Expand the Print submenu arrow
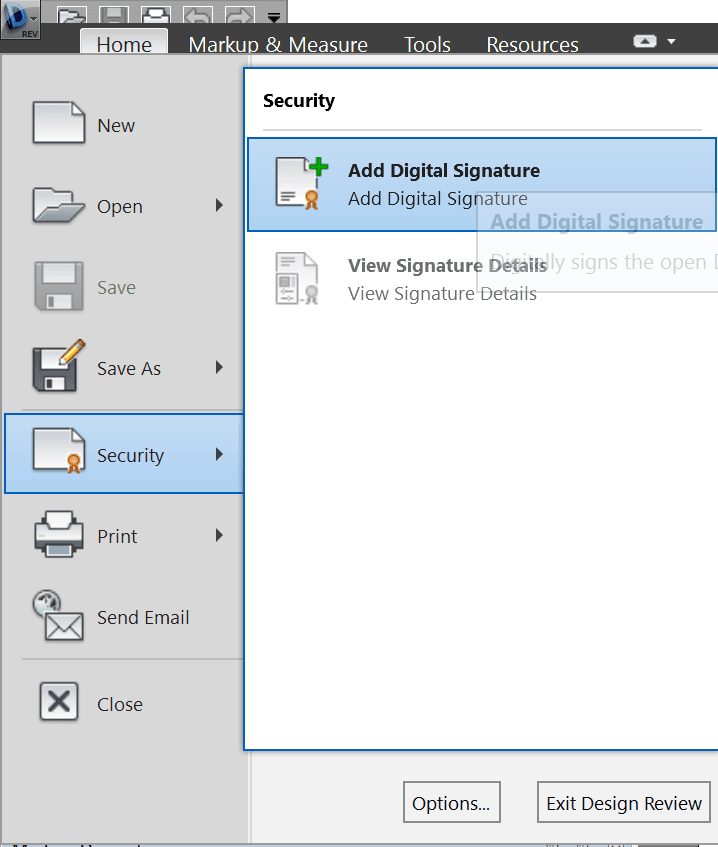 click(219, 536)
